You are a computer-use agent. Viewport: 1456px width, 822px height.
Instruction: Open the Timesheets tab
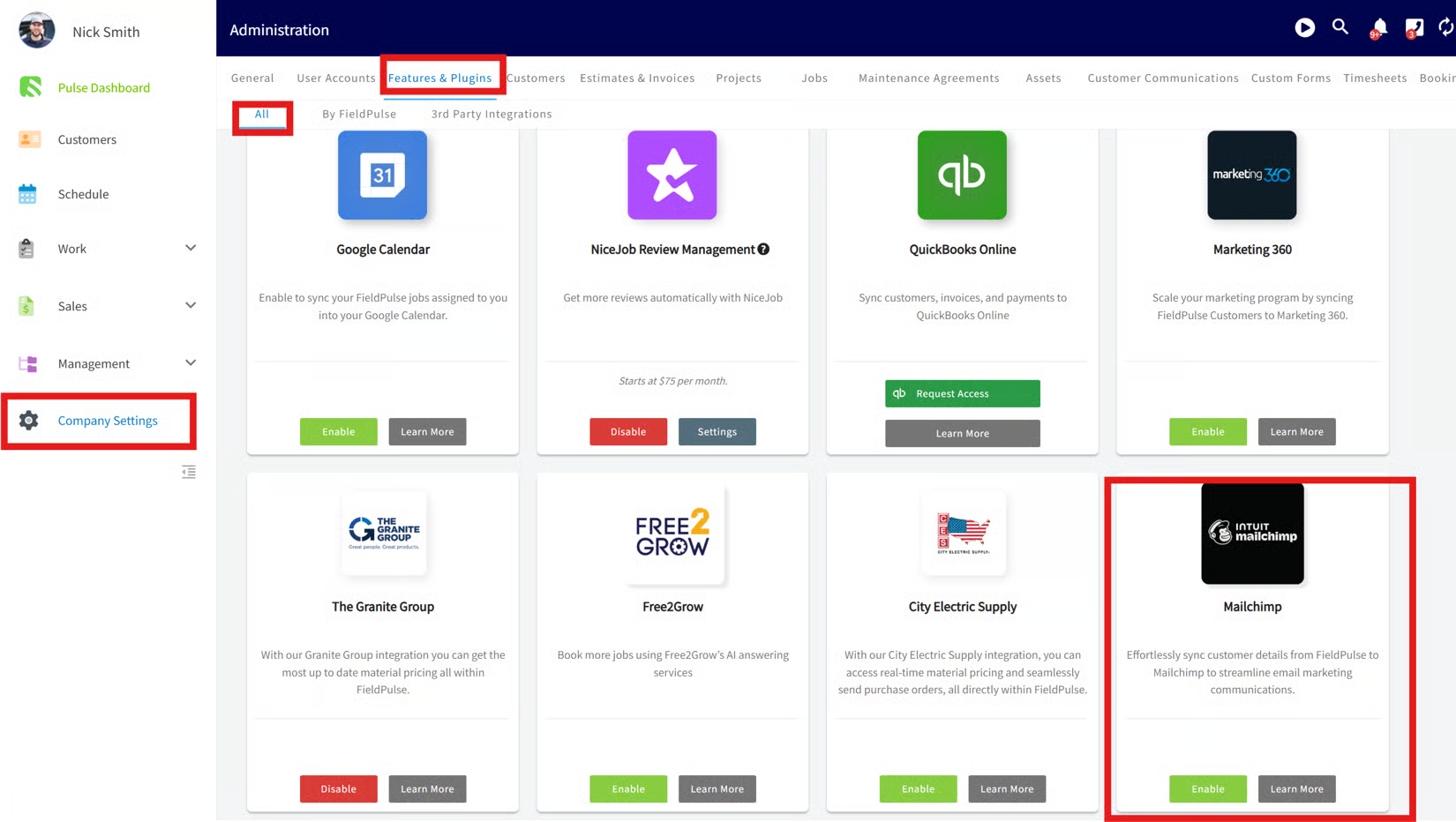coord(1375,78)
